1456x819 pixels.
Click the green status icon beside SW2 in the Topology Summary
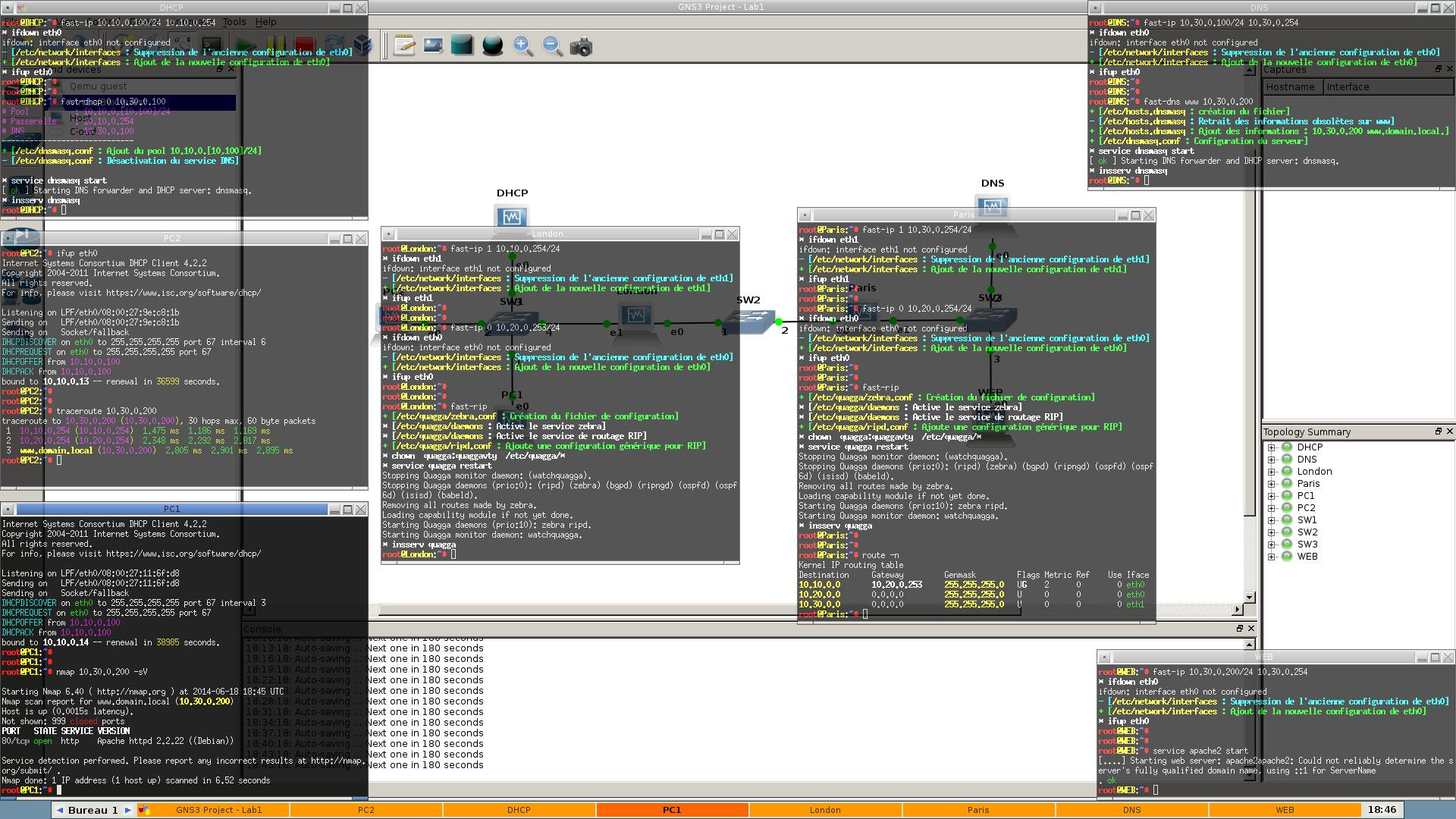click(1287, 532)
